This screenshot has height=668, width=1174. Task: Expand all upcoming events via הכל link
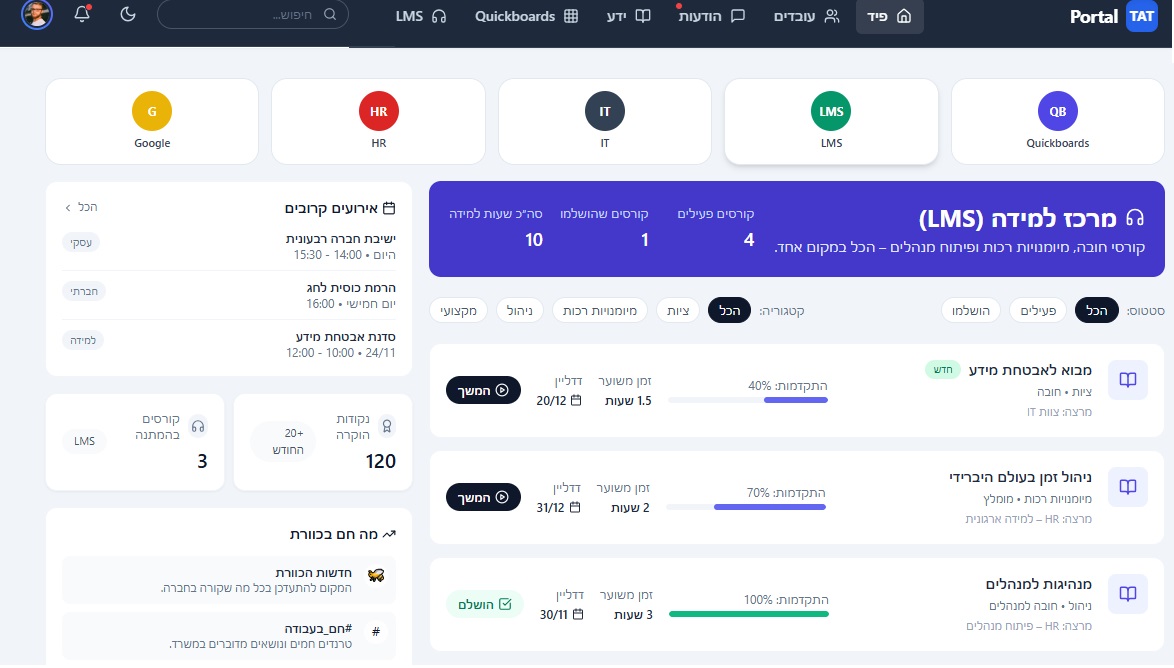[82, 207]
